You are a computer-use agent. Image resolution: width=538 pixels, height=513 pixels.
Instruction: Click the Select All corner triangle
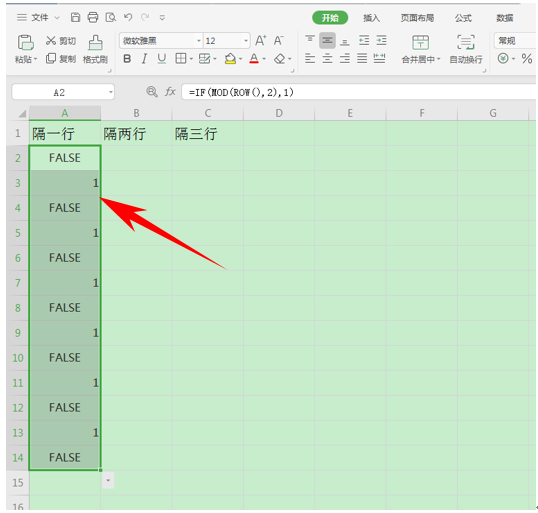[x=22, y=113]
